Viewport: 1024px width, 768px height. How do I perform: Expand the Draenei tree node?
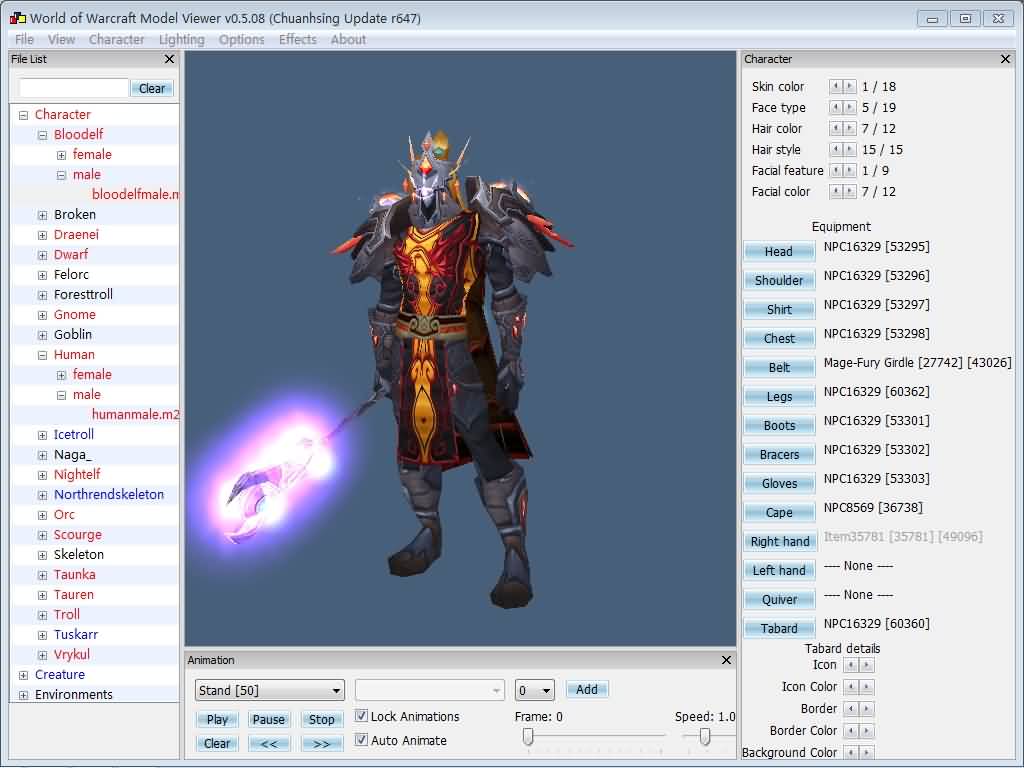point(42,235)
